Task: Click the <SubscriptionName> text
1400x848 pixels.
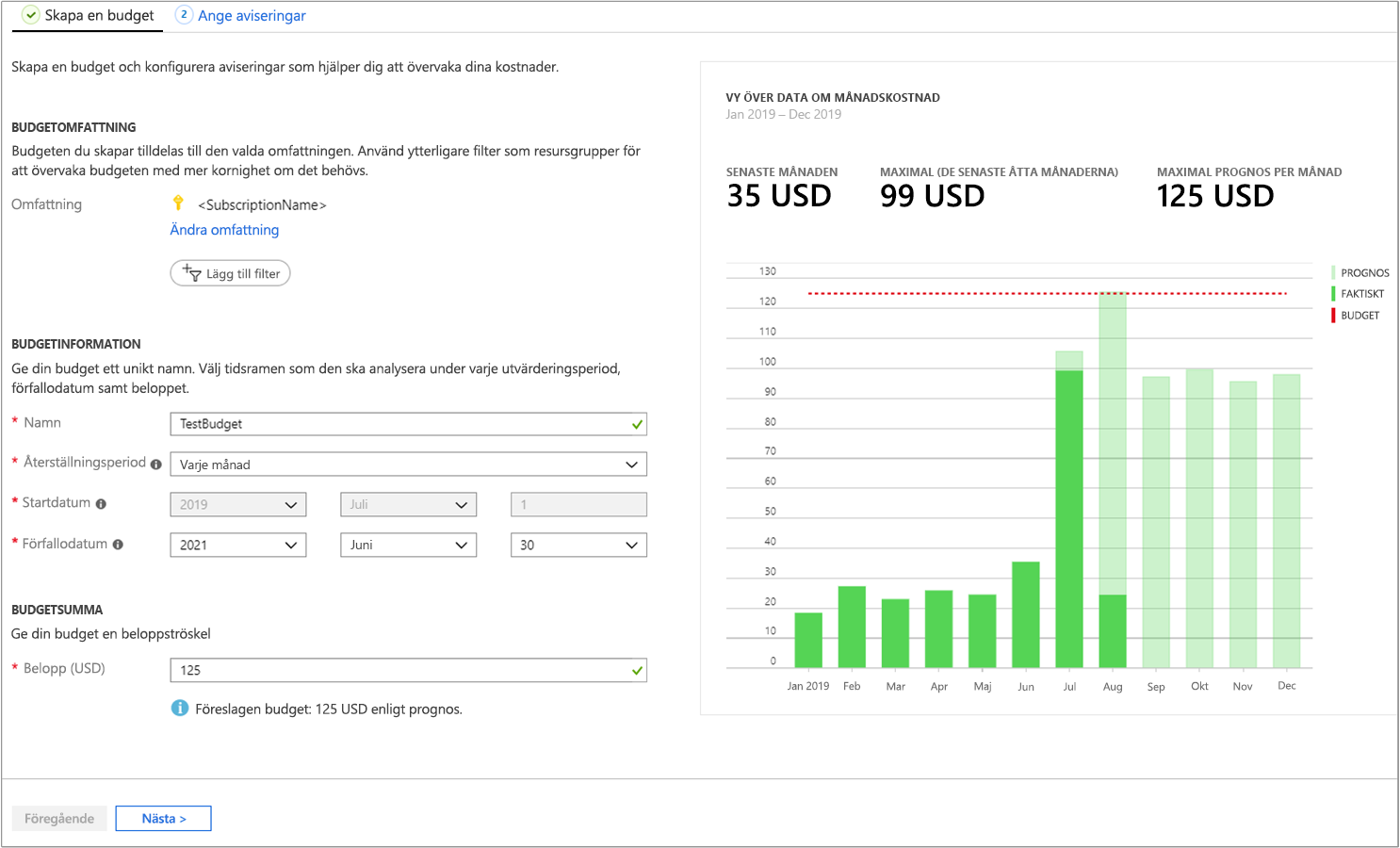Action: click(x=262, y=204)
